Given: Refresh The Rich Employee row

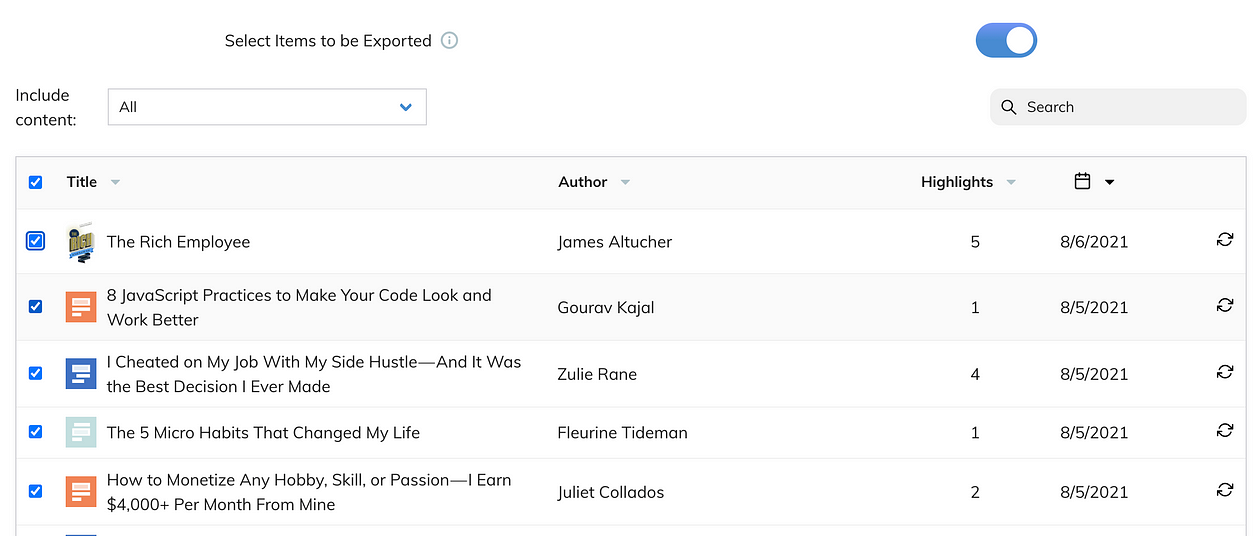Looking at the screenshot, I should tap(1225, 240).
